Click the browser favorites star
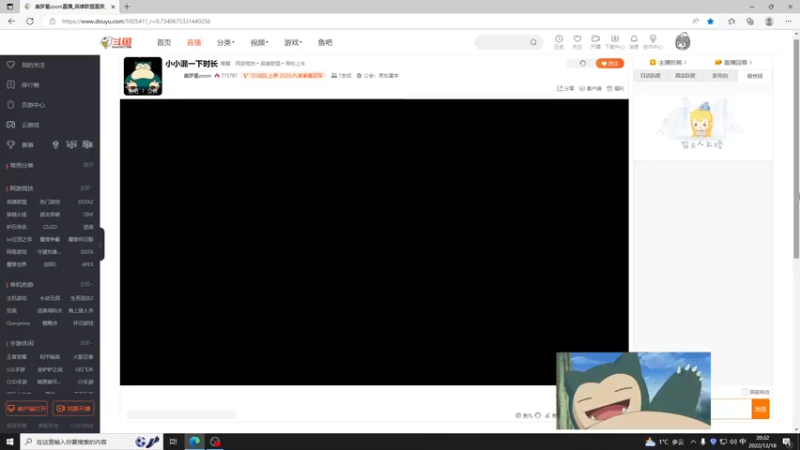 click(710, 21)
